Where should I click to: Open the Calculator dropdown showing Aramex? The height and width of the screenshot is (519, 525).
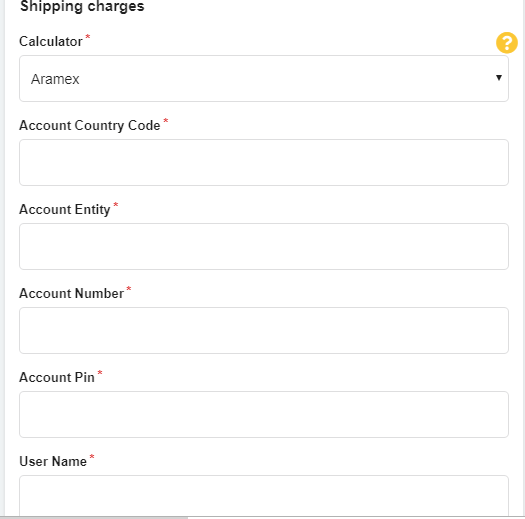point(264,79)
